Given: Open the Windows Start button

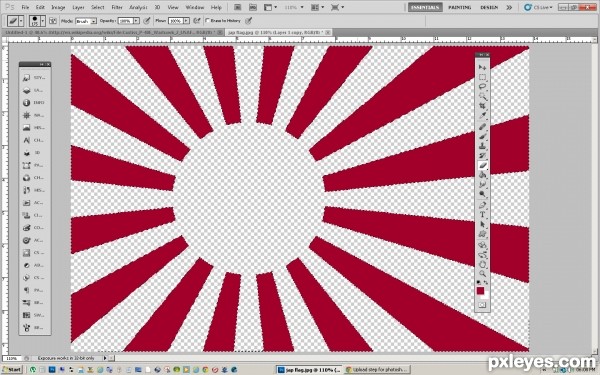Looking at the screenshot, I should tap(12, 369).
